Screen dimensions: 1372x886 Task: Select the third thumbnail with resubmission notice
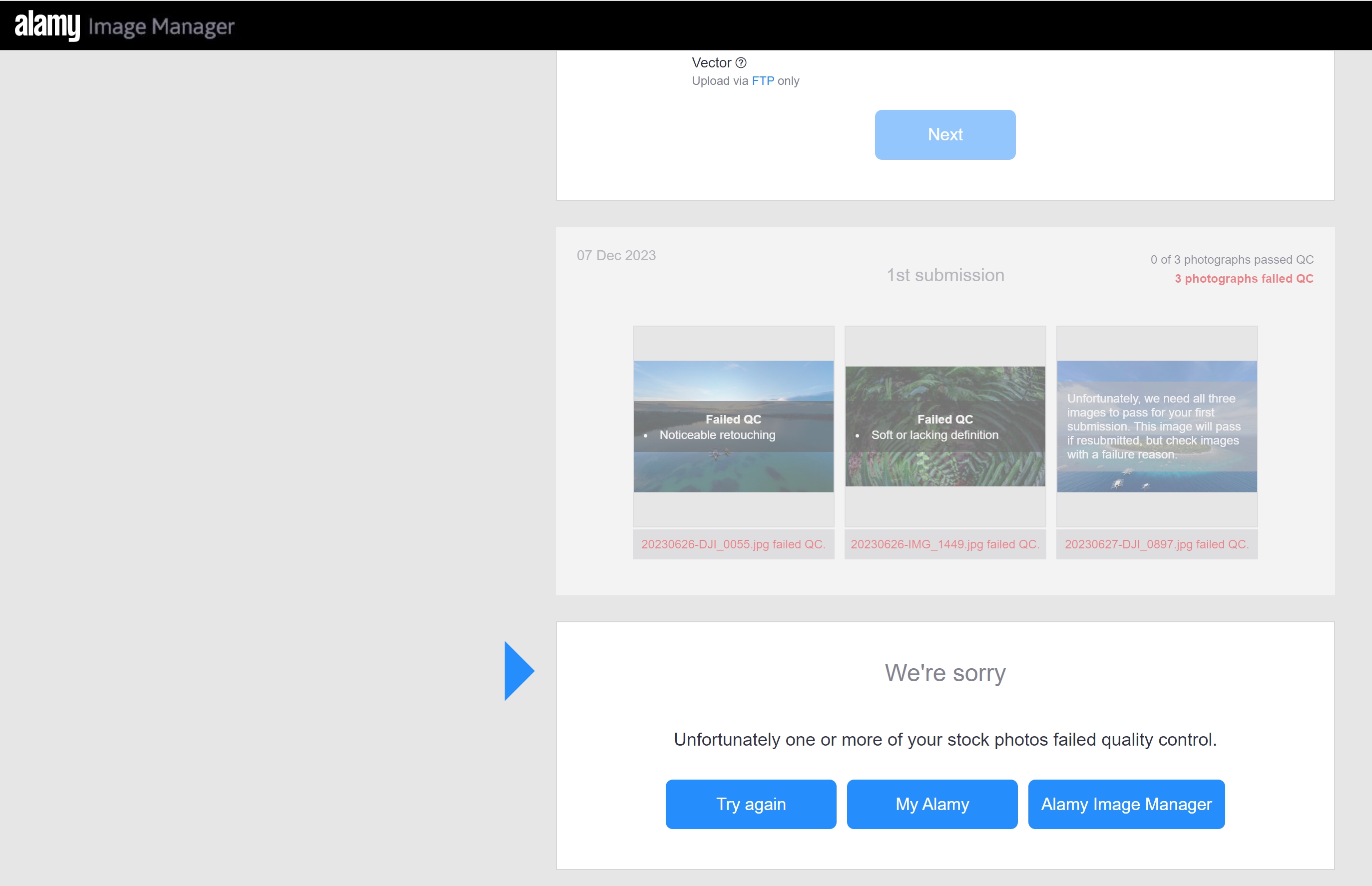click(x=1156, y=427)
